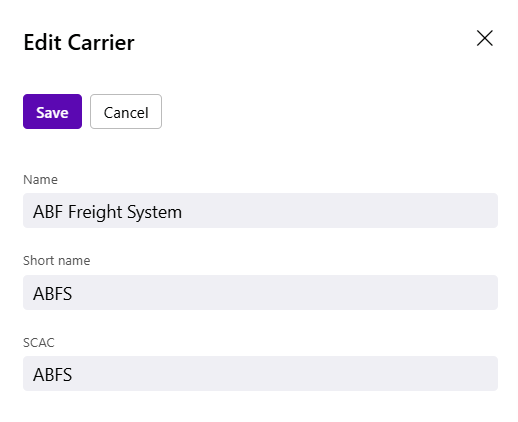Click the SCAC field label
This screenshot has height=422, width=518.
[39, 343]
